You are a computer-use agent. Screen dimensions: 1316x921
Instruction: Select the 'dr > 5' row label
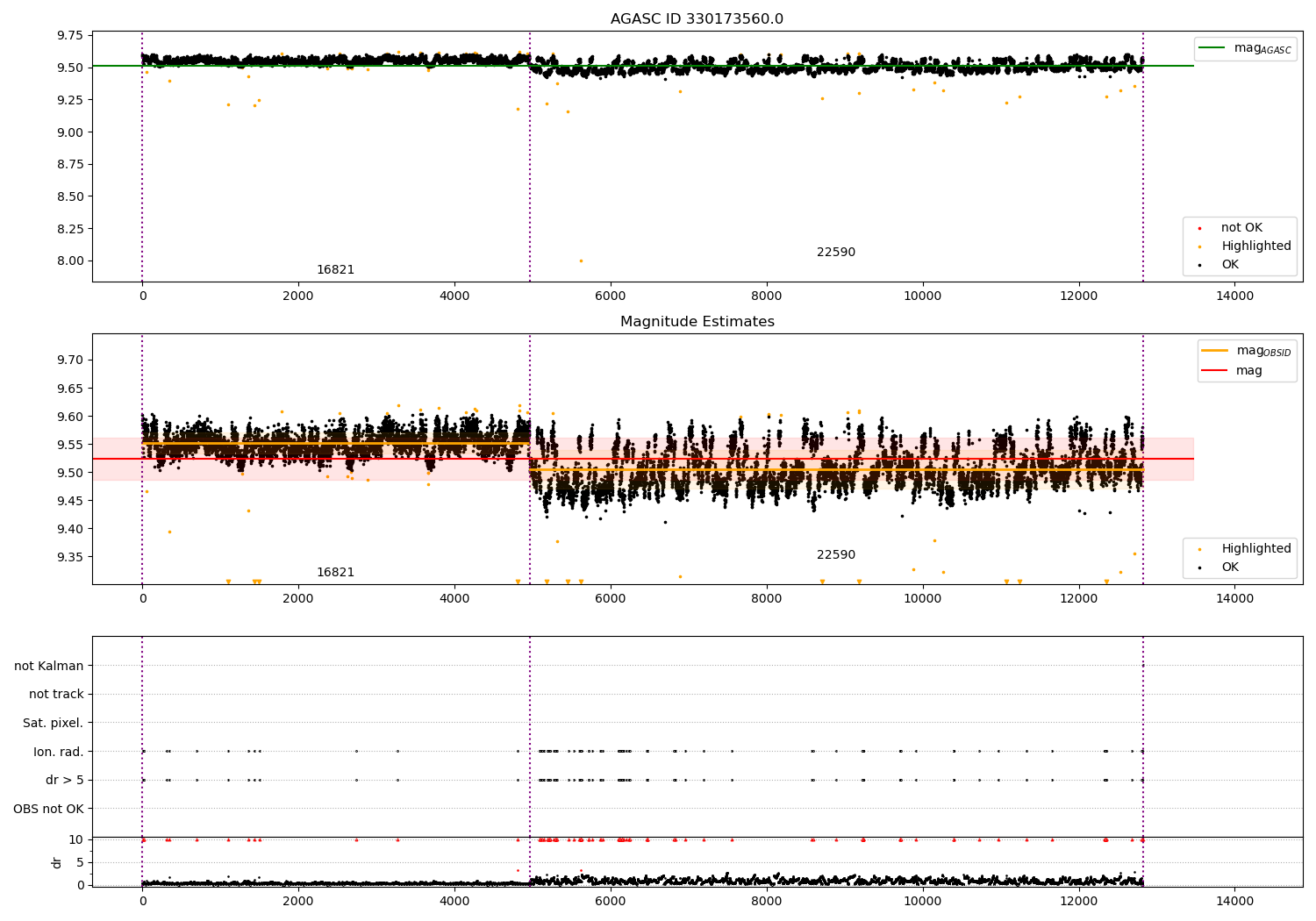(65, 781)
